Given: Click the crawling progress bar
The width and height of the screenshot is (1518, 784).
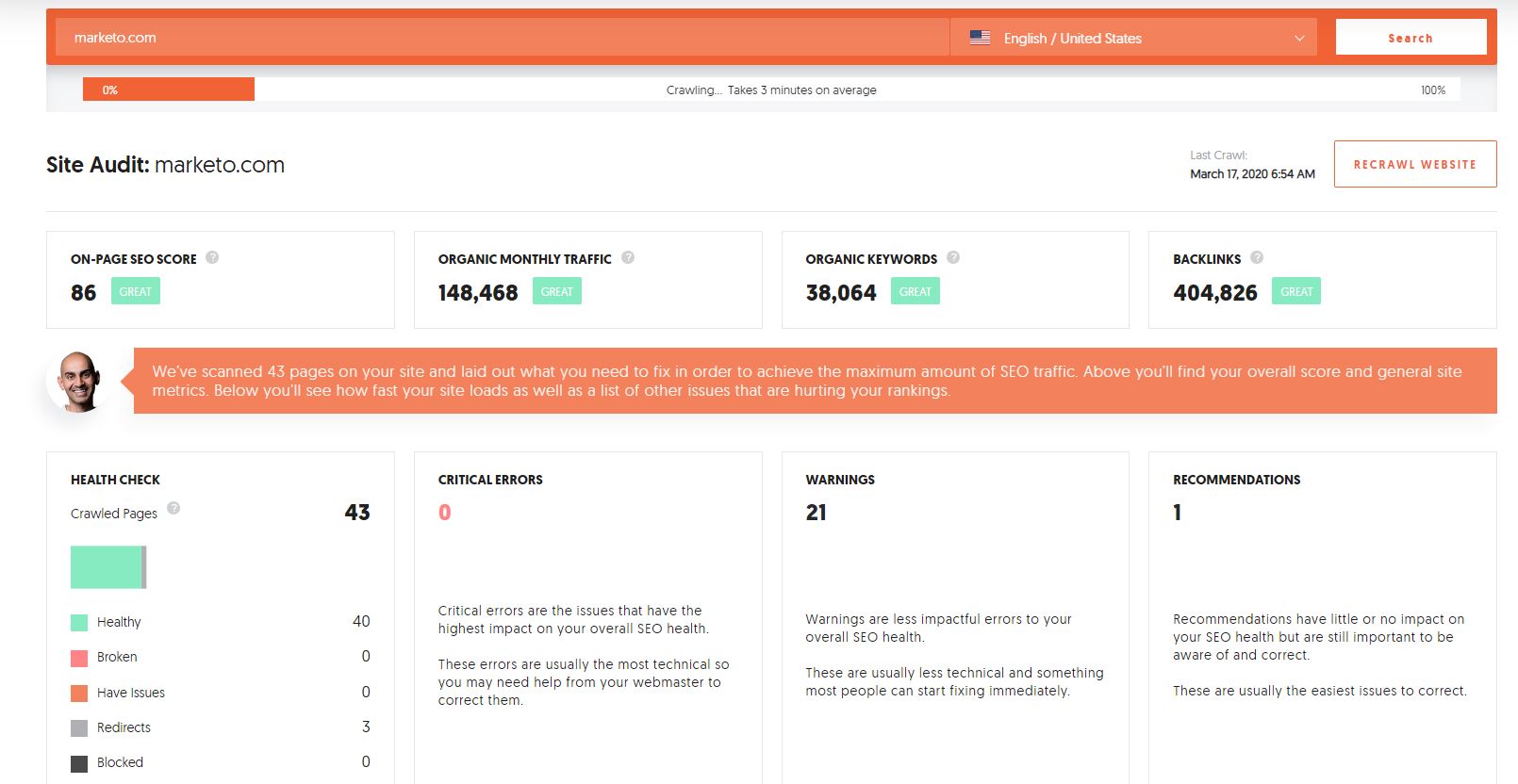Looking at the screenshot, I should pos(771,90).
